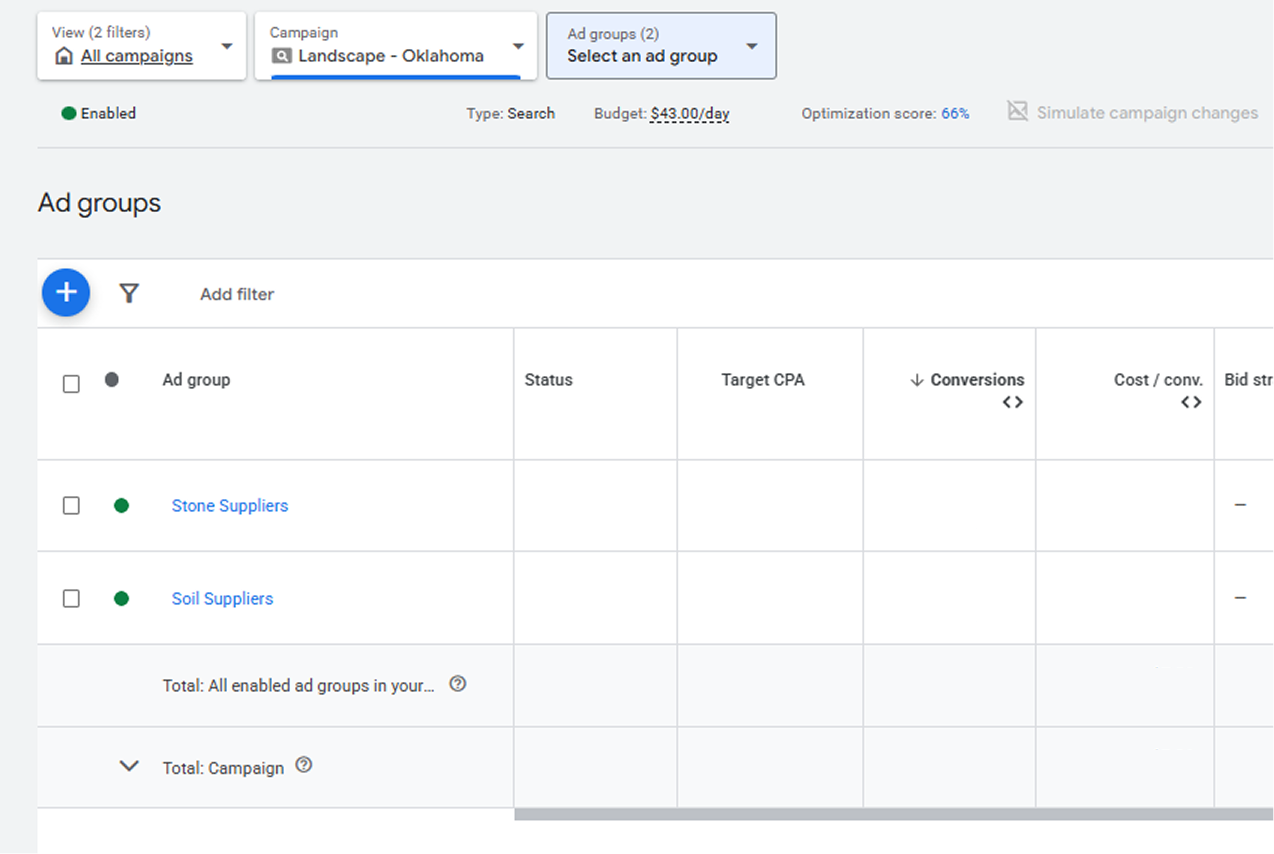Click the Target CPA column header
Image resolution: width=1274 pixels, height=854 pixels.
[x=763, y=380]
